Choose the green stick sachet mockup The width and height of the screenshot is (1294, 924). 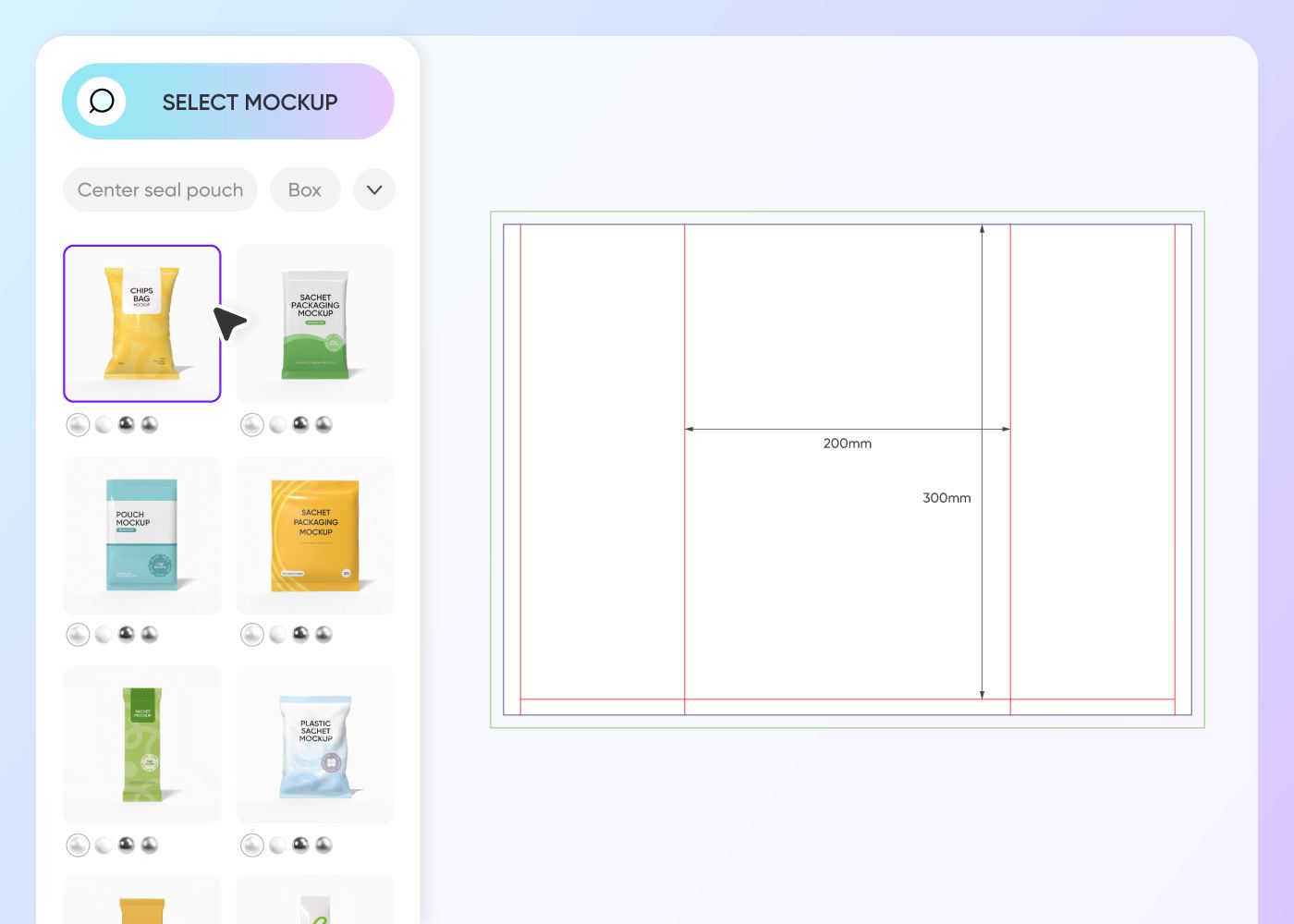coord(141,745)
